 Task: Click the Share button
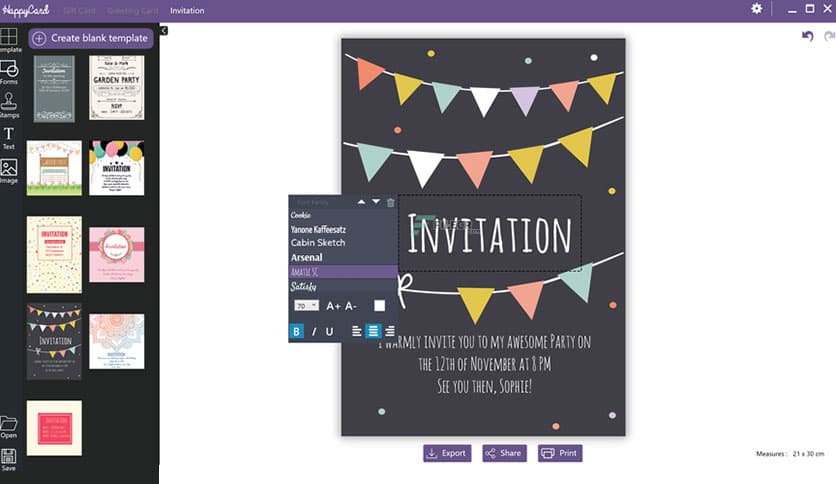504,453
